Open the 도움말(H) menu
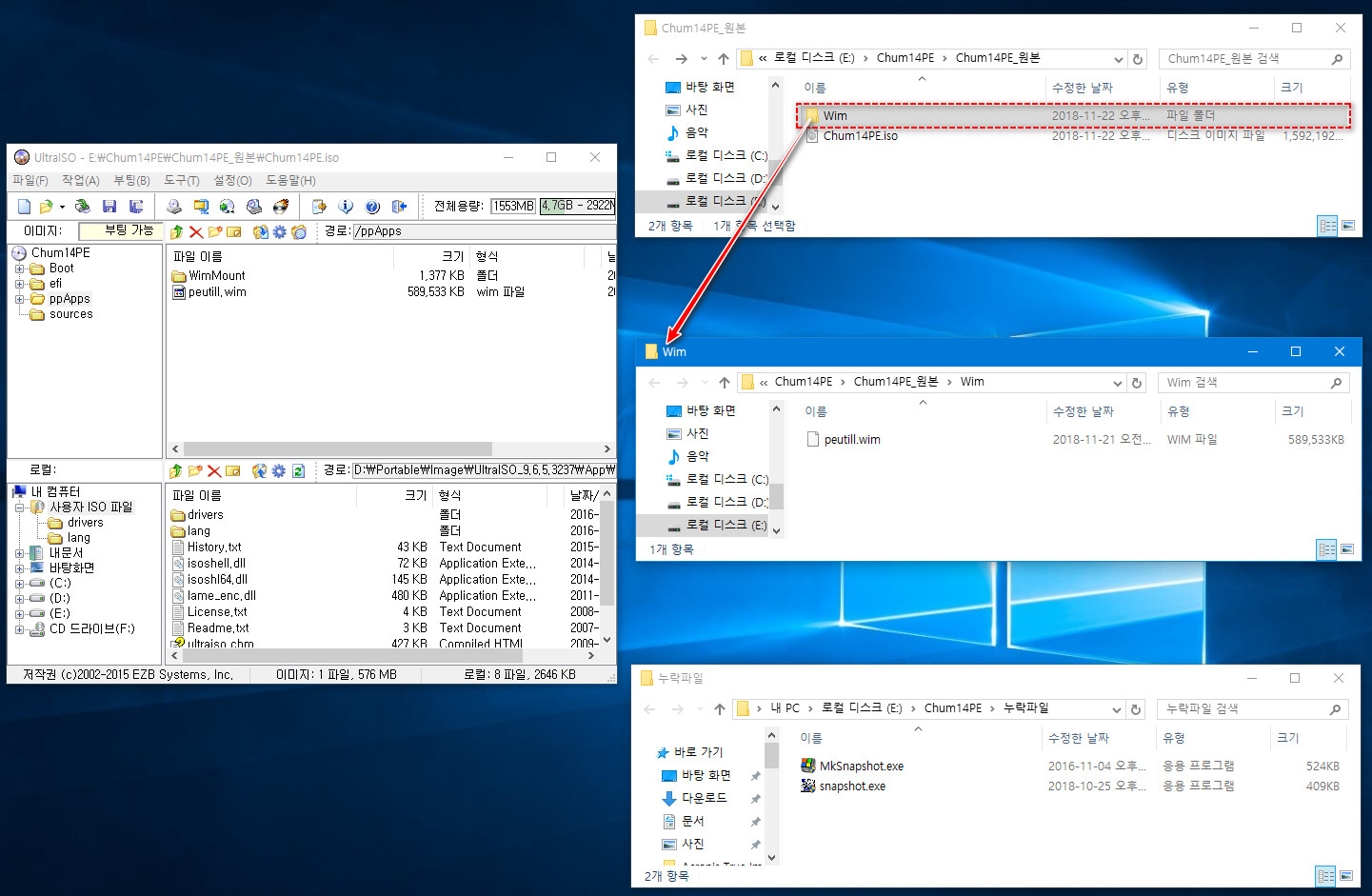Viewport: 1372px width, 896px height. [290, 181]
